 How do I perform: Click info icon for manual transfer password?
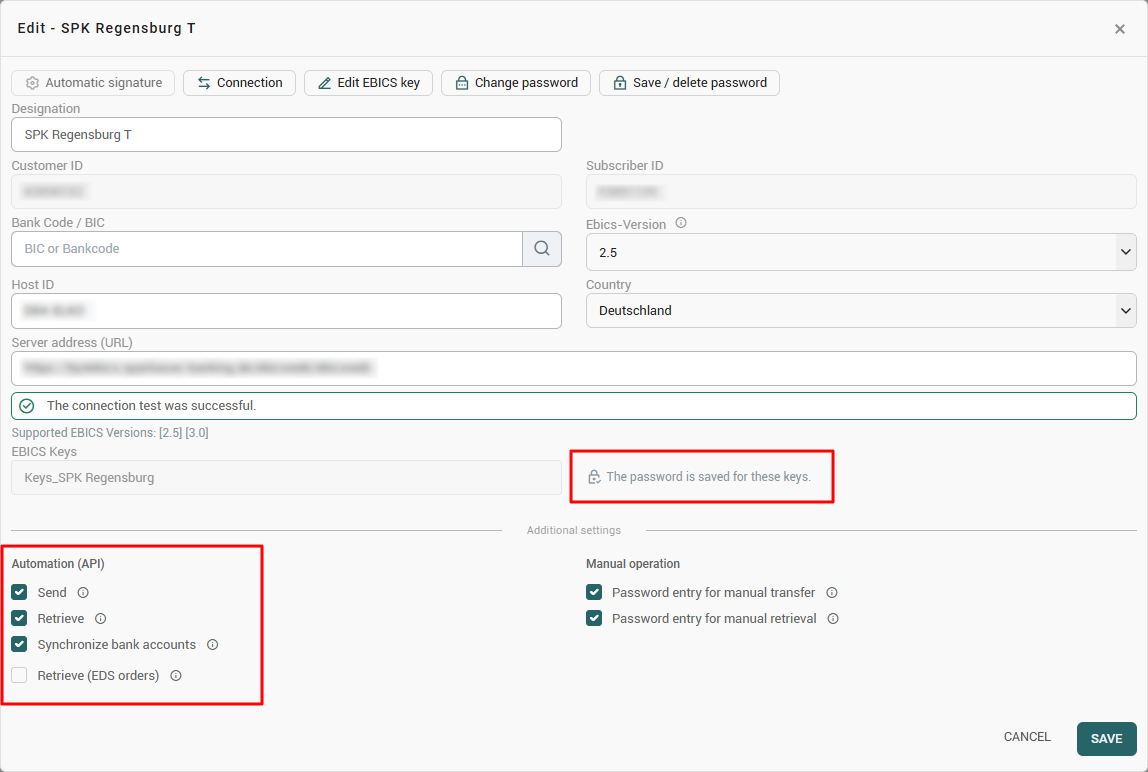pos(832,593)
